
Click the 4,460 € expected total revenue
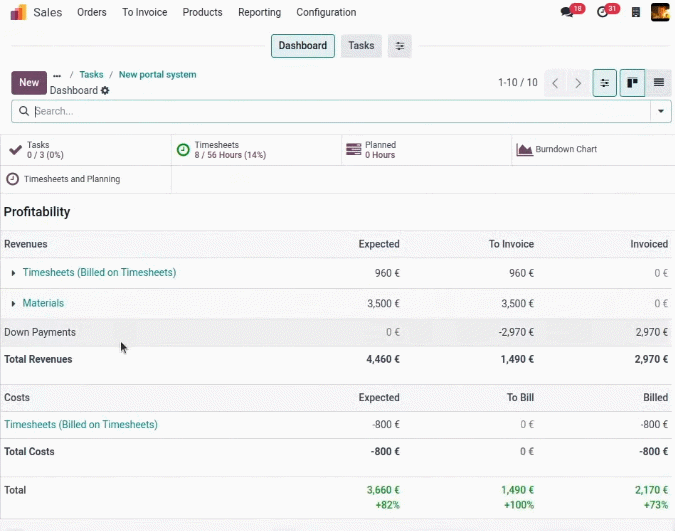tap(383, 359)
